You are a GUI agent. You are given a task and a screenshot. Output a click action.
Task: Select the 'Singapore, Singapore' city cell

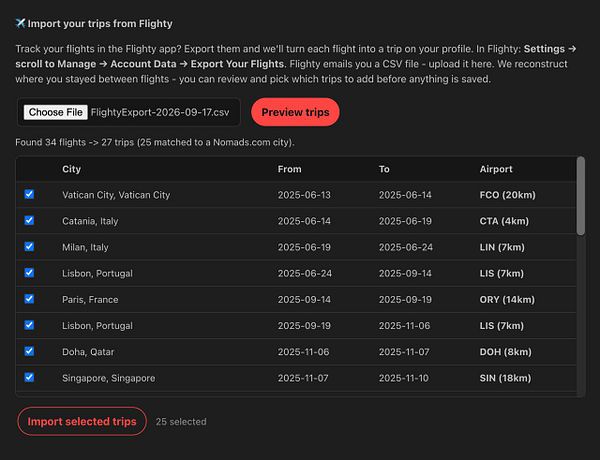(109, 378)
